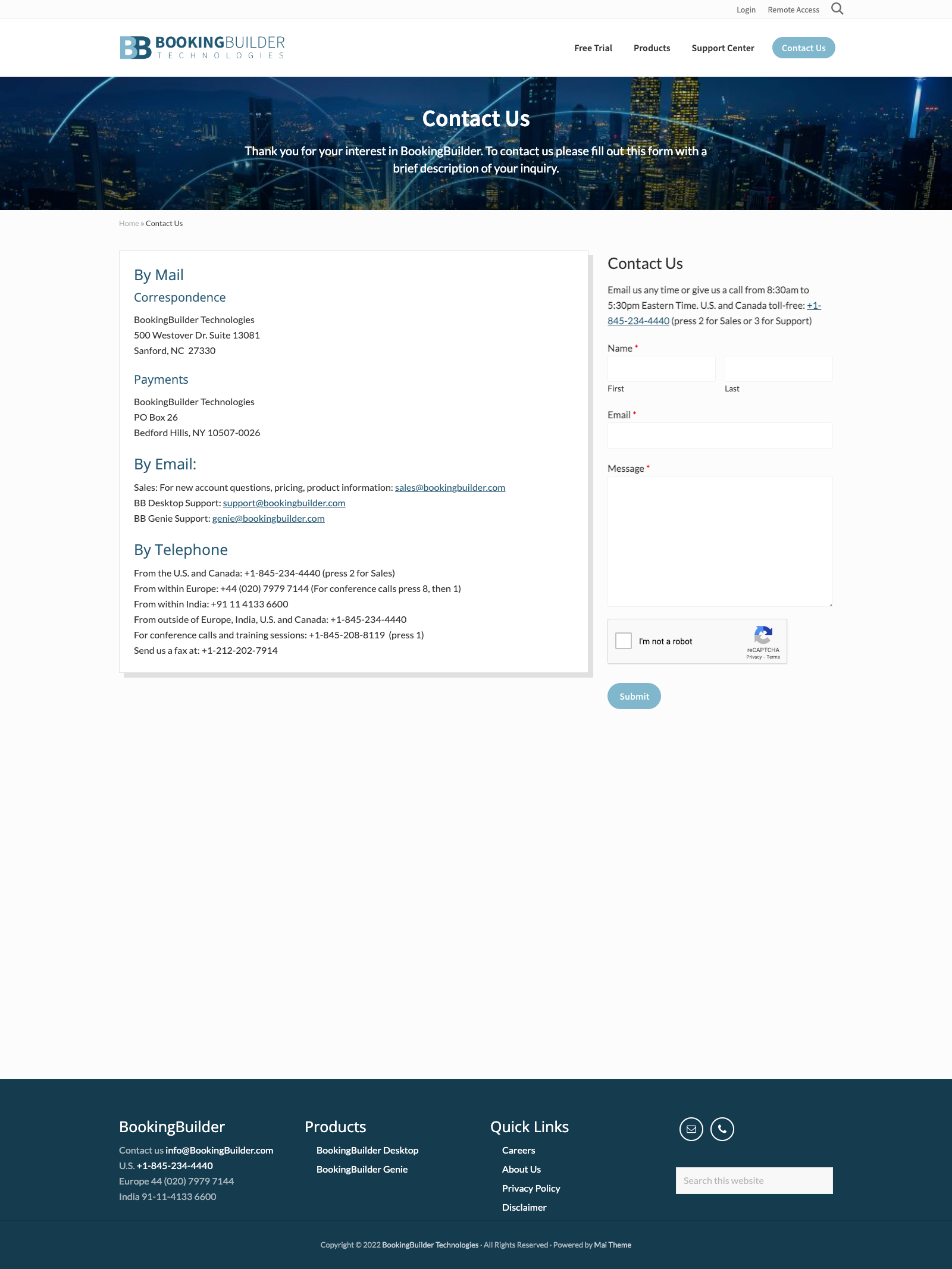Click the footer phone icon
This screenshot has height=1269, width=952.
coord(722,1129)
